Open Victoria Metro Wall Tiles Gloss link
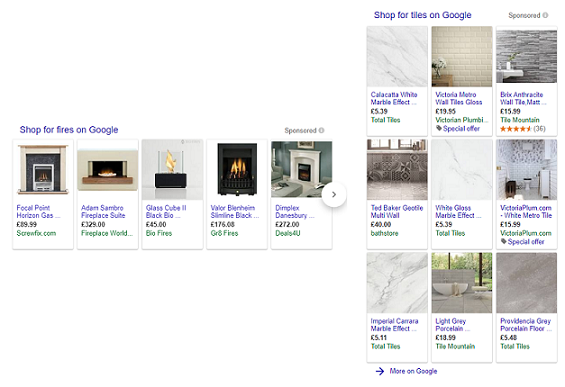Viewport: 565px width, 387px height. [459, 98]
